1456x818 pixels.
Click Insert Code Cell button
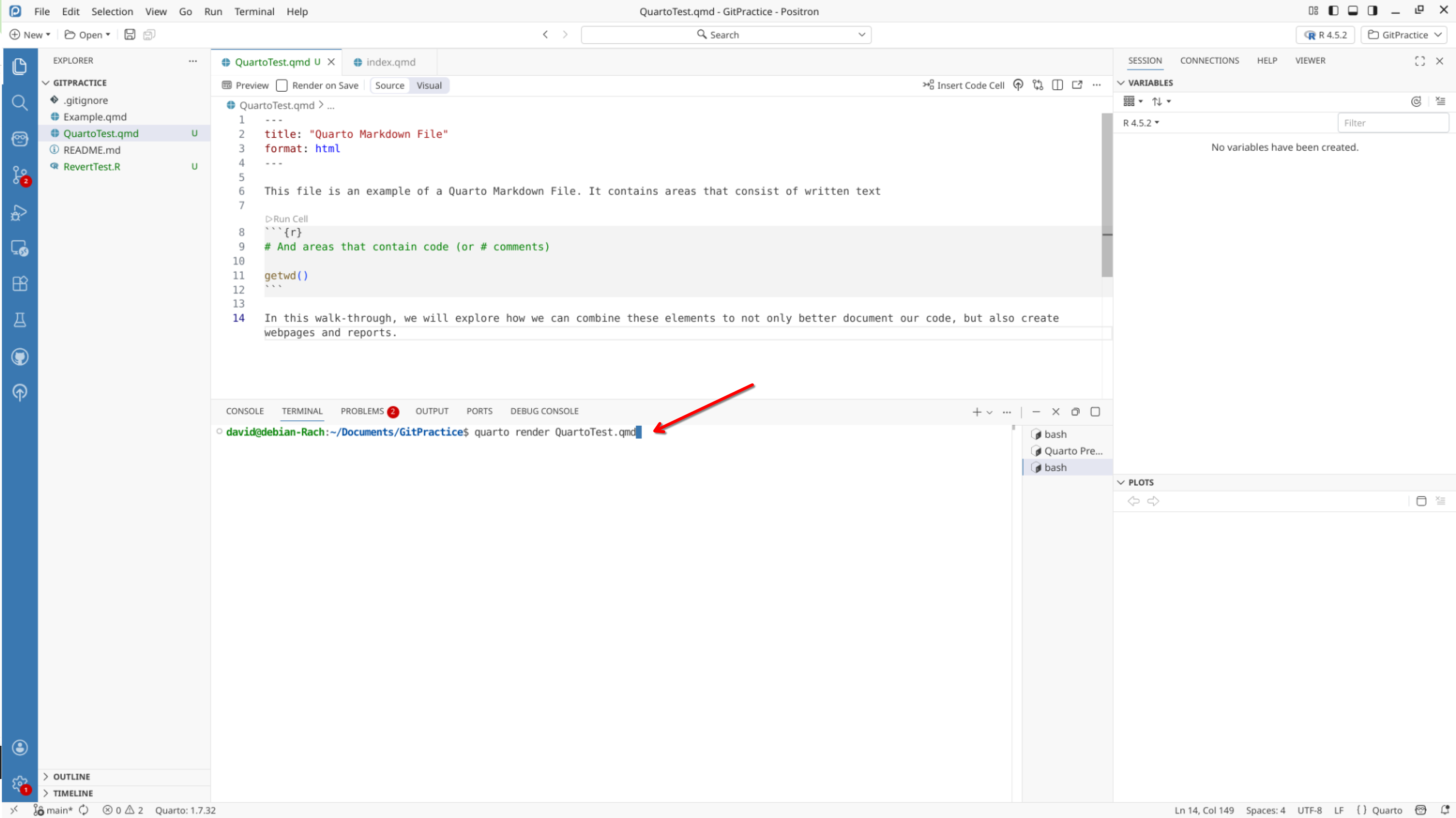(963, 85)
